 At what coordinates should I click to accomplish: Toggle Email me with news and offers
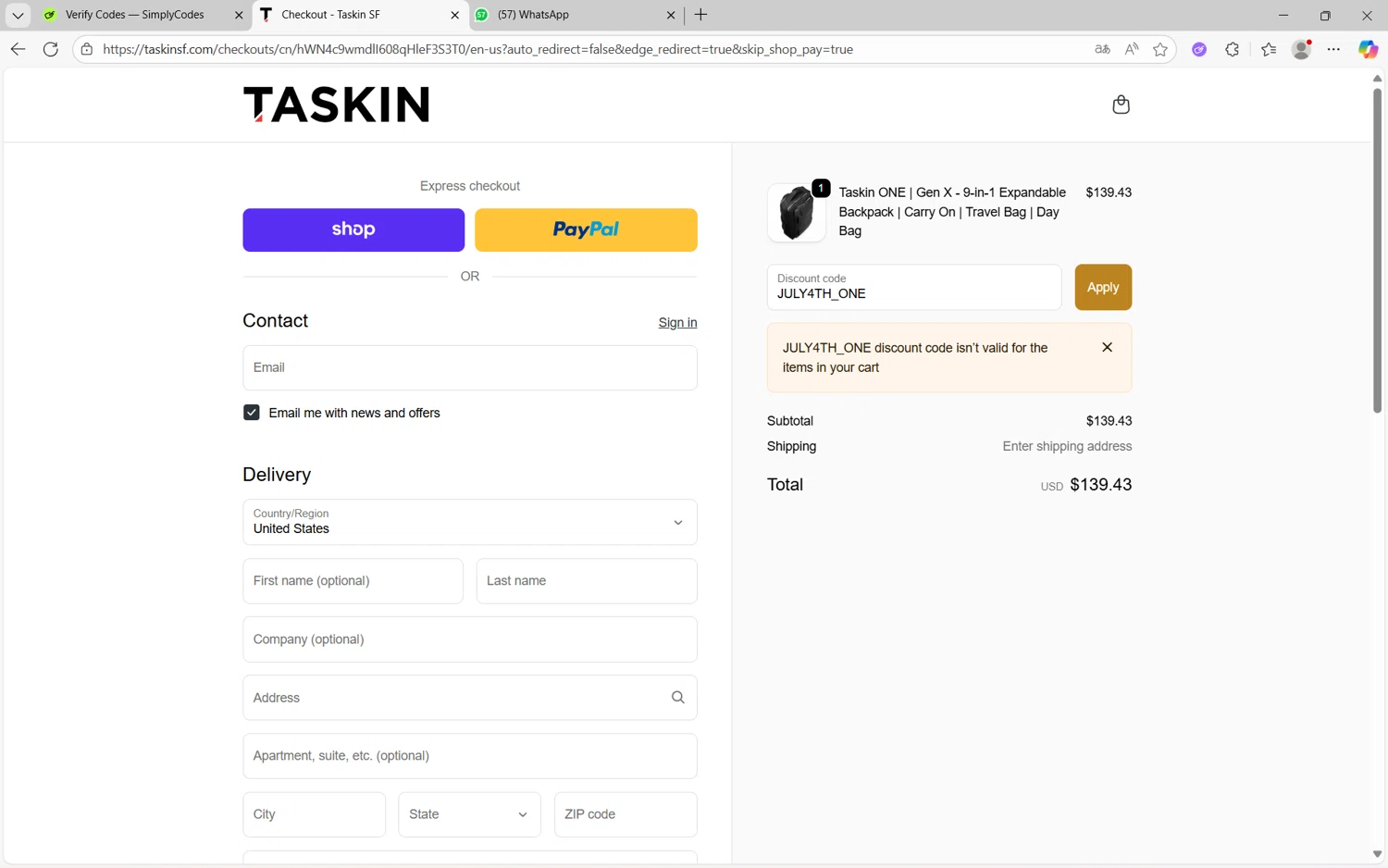251,413
